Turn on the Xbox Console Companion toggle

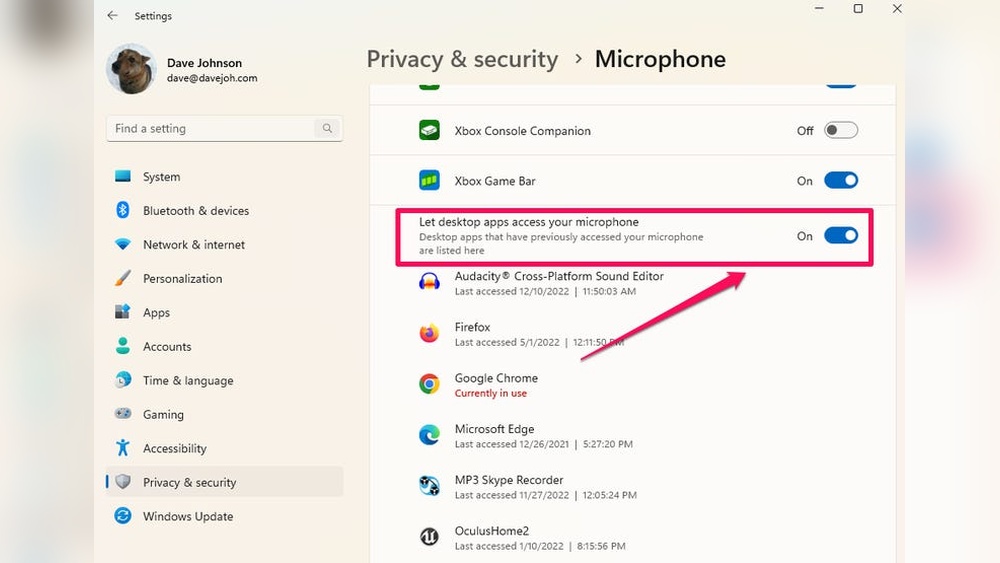(x=841, y=130)
